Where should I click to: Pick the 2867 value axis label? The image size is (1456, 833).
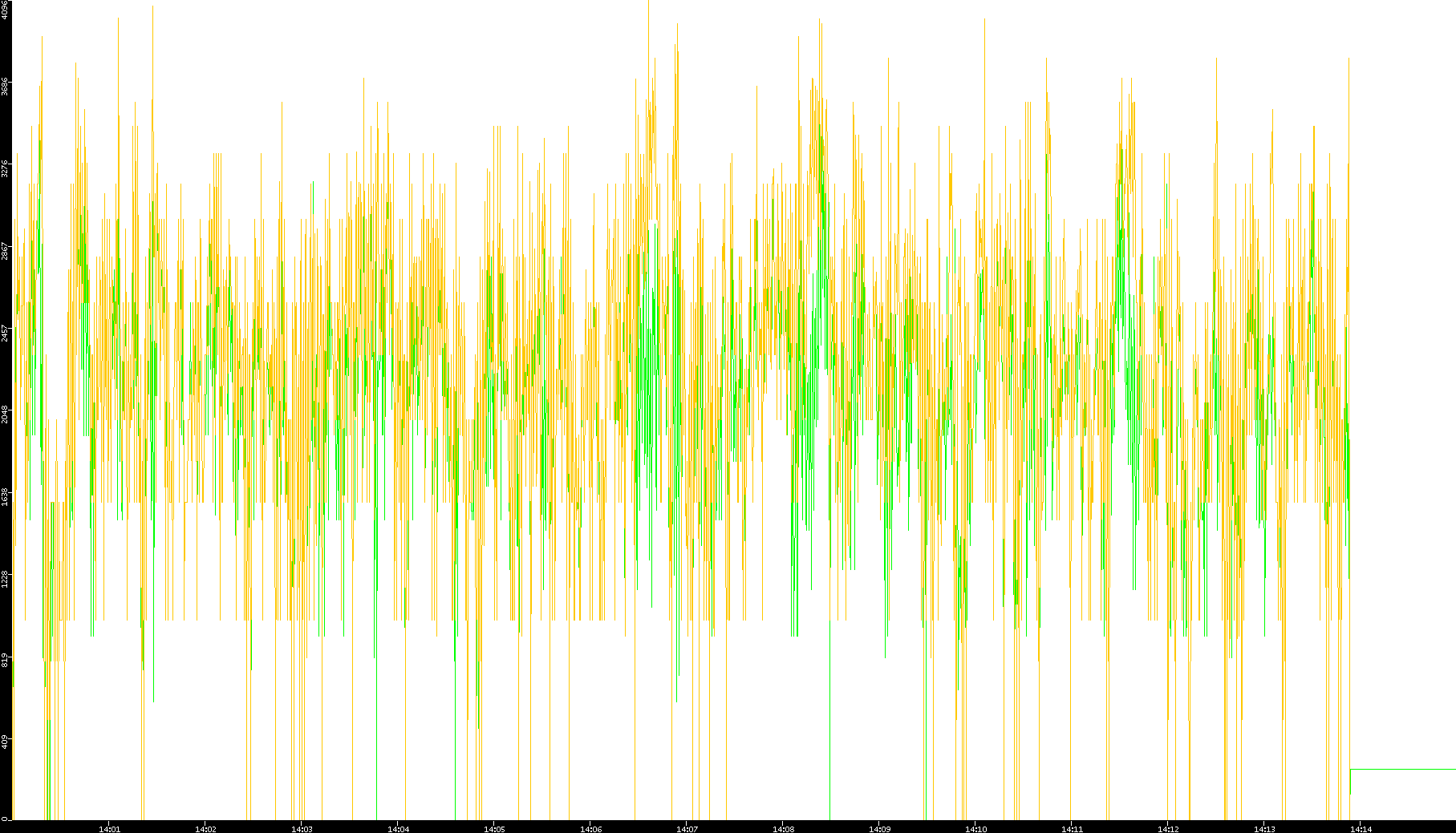pyautogui.click(x=5, y=251)
